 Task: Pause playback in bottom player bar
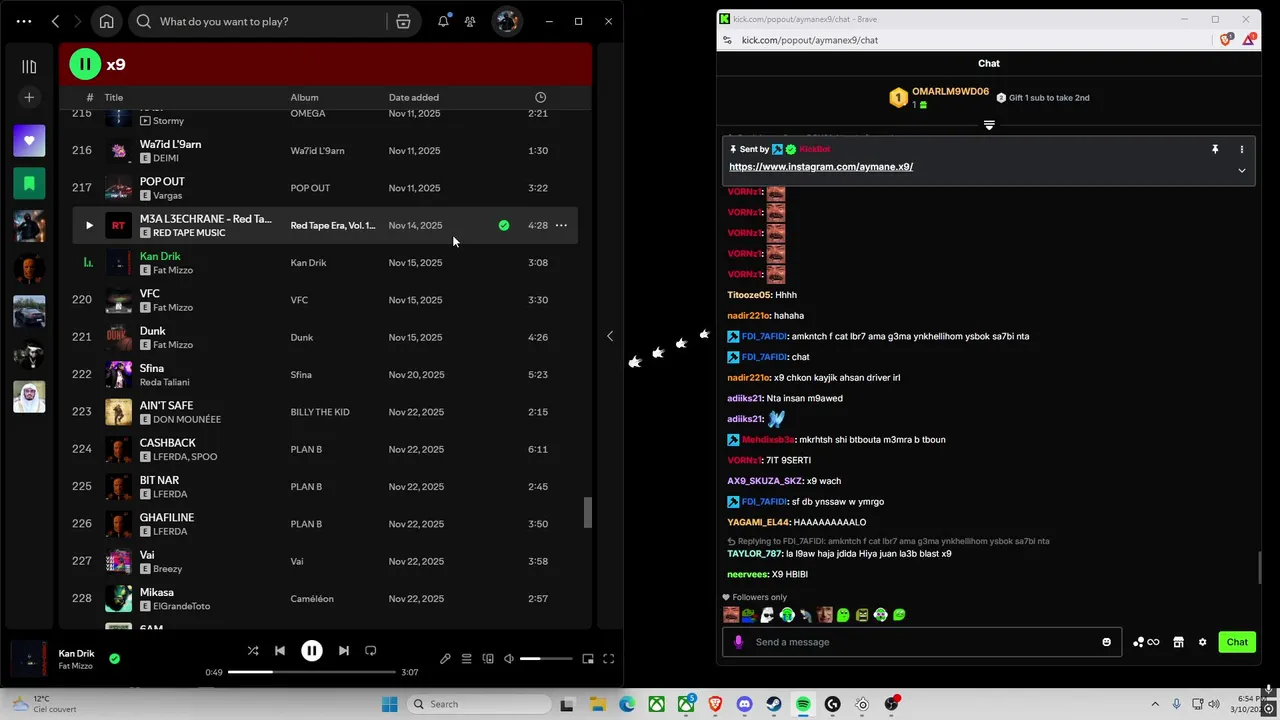tap(312, 651)
